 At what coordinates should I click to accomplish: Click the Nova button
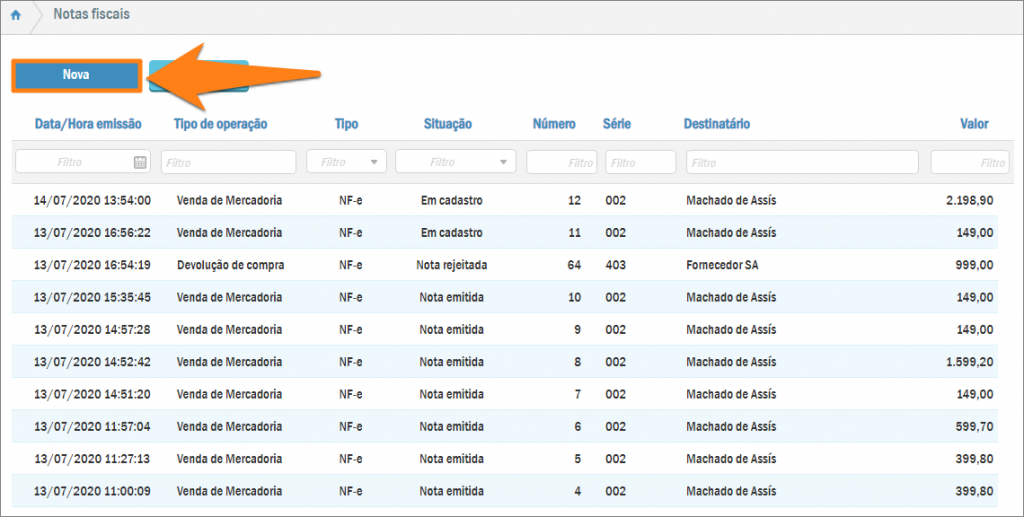[76, 76]
